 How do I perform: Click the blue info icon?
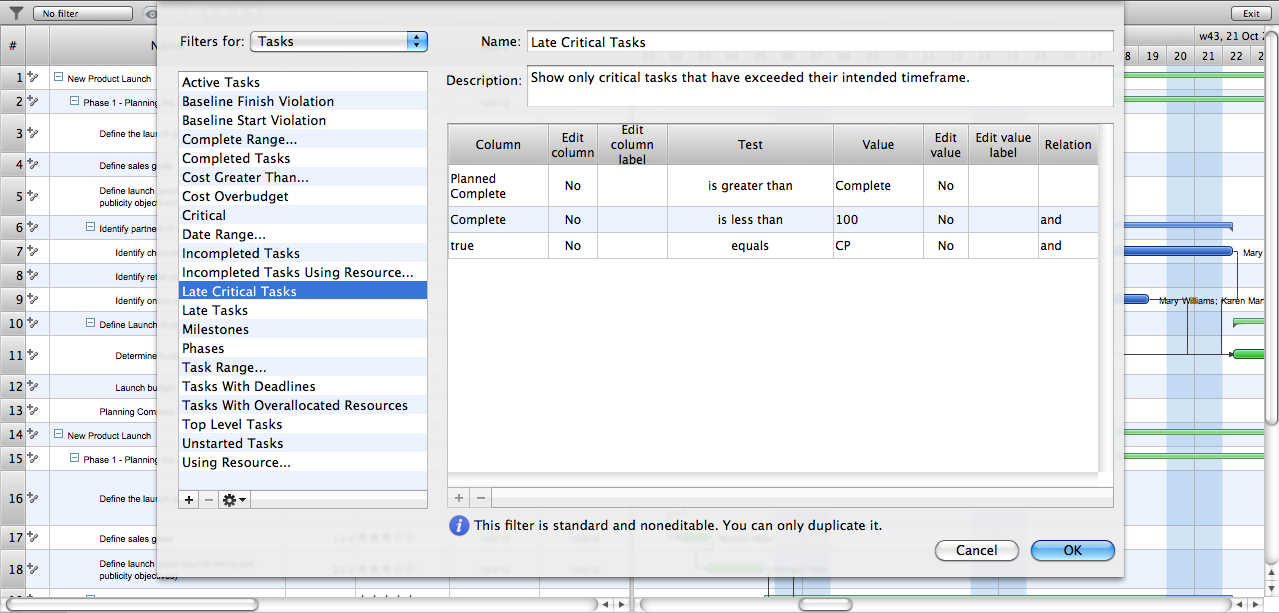pos(459,525)
